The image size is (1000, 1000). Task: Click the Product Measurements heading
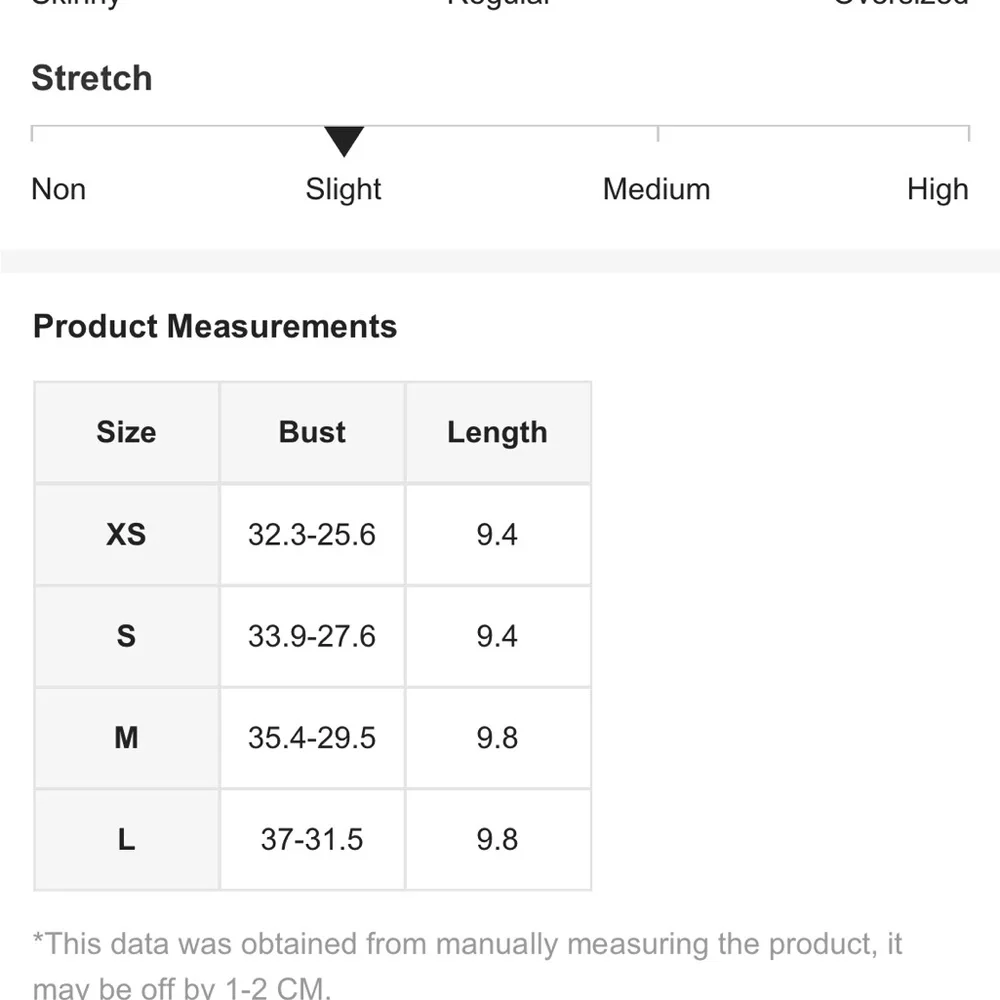215,326
